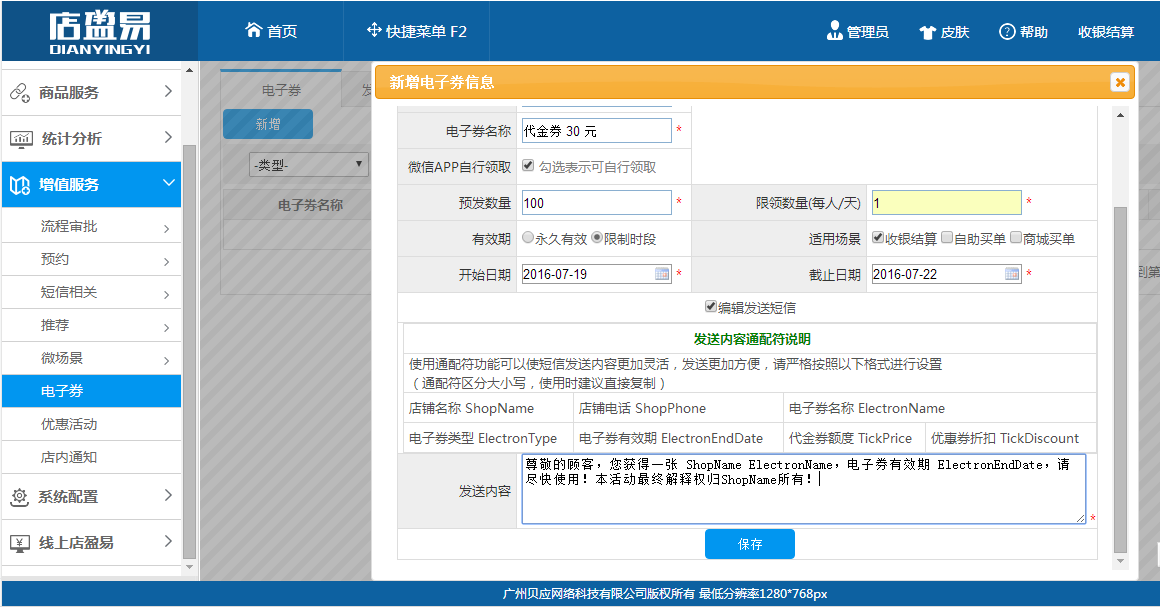Click the 发送内容 text area
This screenshot has width=1160, height=607.
(803, 489)
